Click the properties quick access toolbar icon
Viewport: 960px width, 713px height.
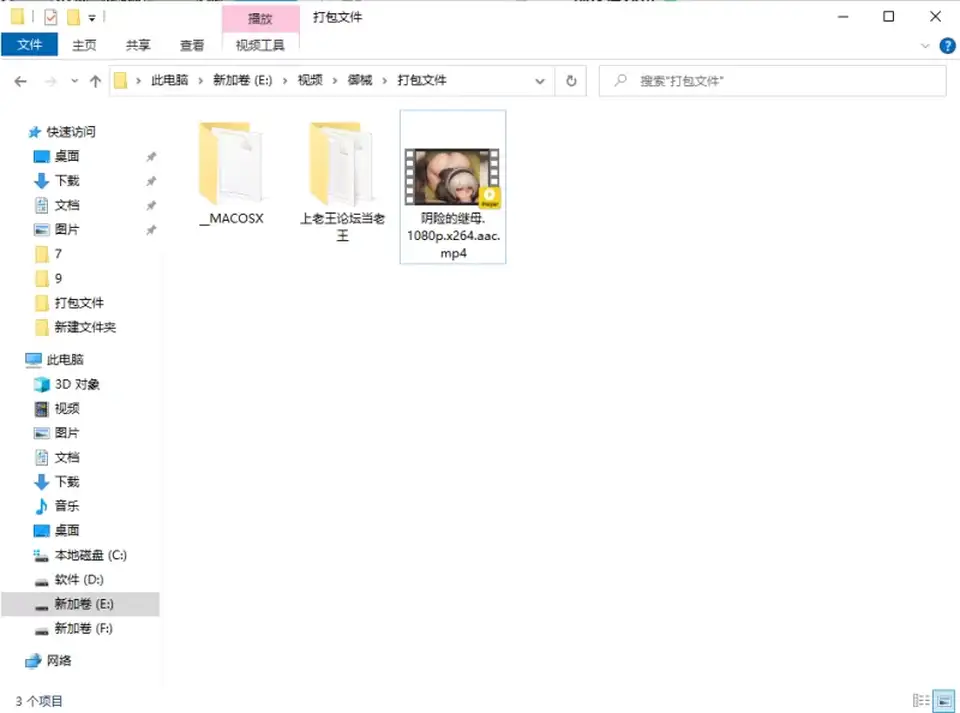point(51,17)
